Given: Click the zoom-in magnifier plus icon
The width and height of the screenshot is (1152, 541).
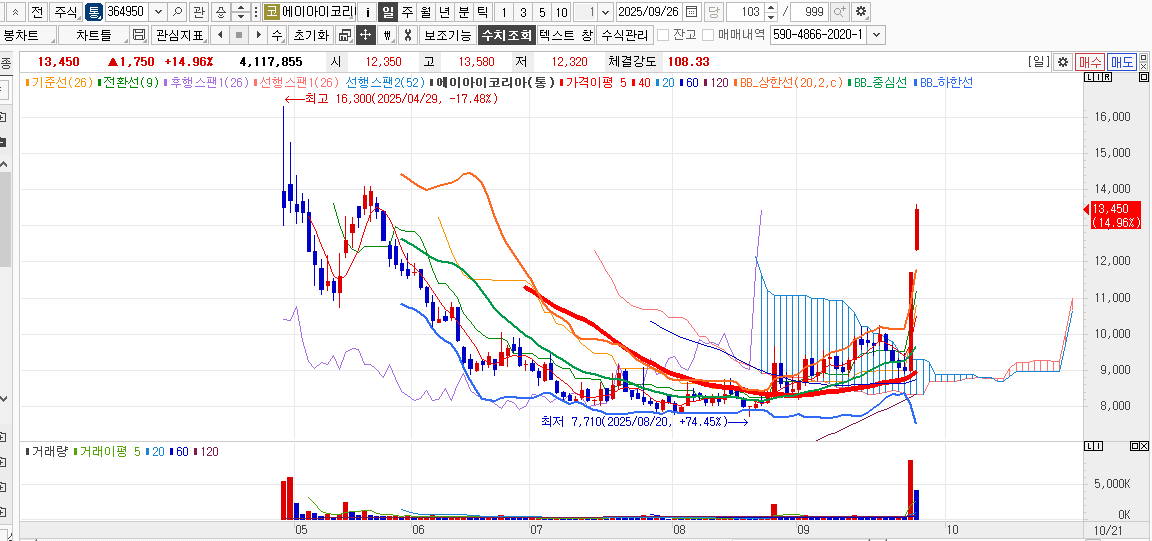Looking at the screenshot, I should tap(839, 12).
